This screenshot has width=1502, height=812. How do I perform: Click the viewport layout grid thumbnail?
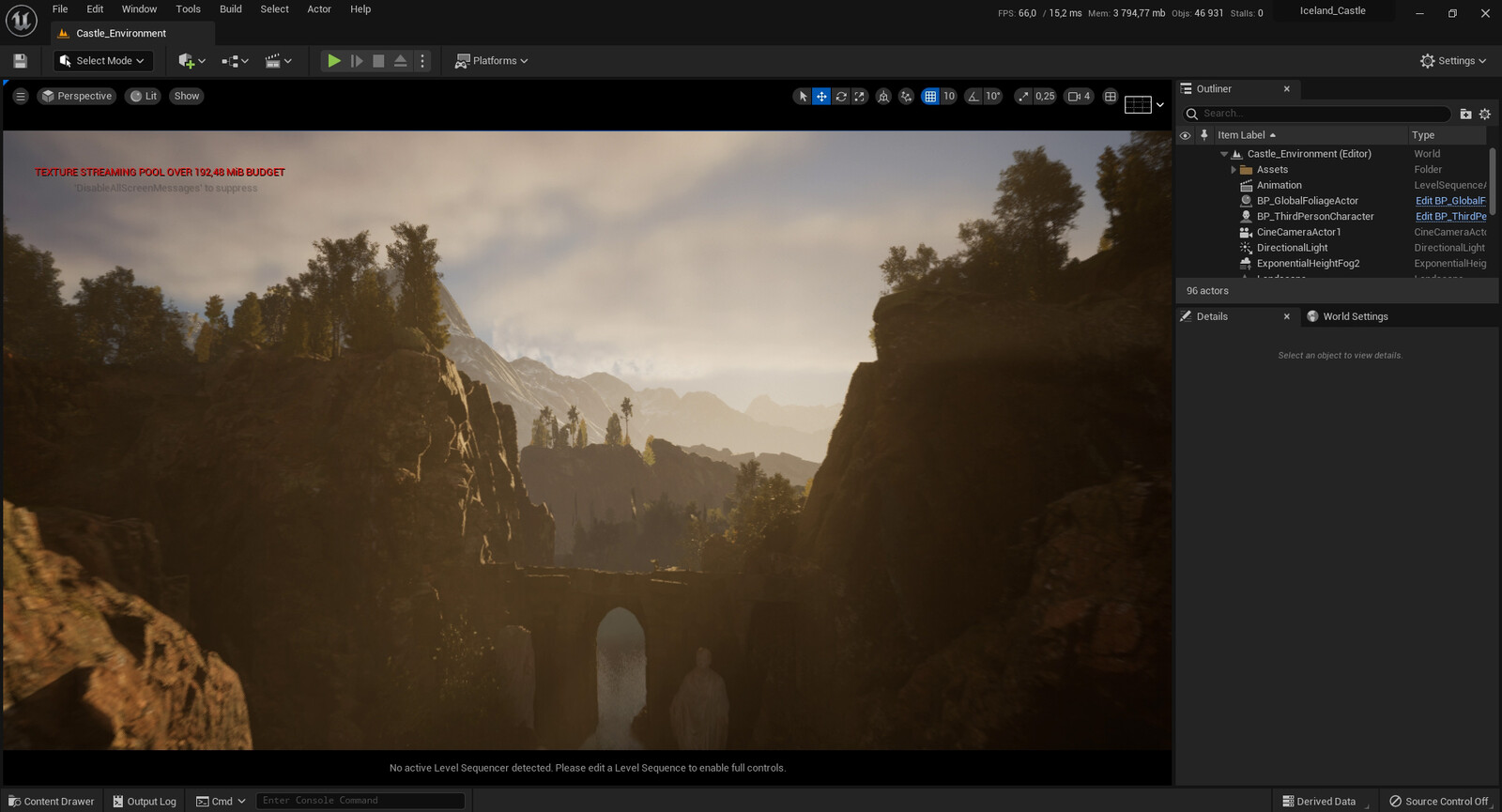[1138, 104]
